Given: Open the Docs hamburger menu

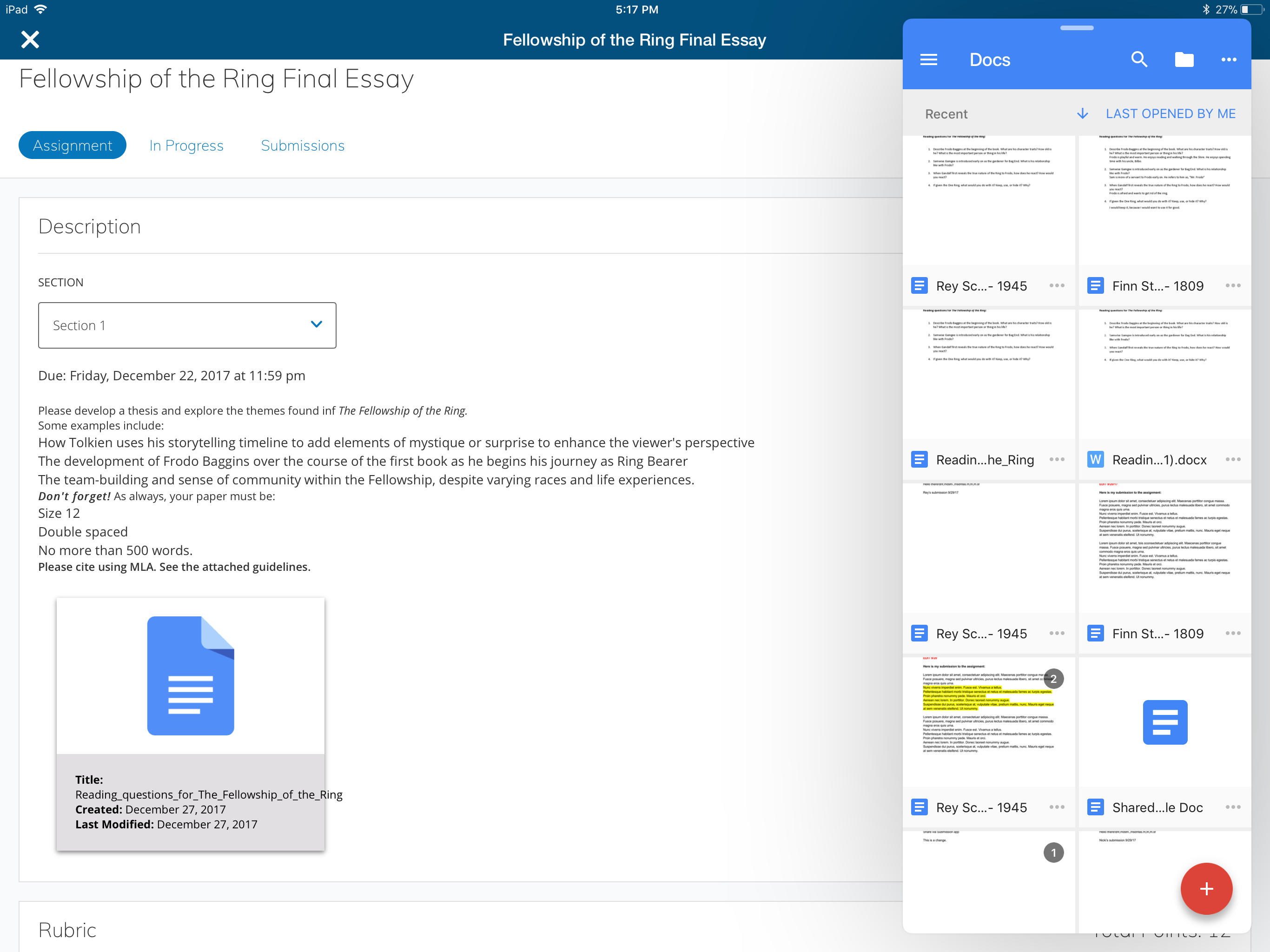Looking at the screenshot, I should pyautogui.click(x=928, y=59).
